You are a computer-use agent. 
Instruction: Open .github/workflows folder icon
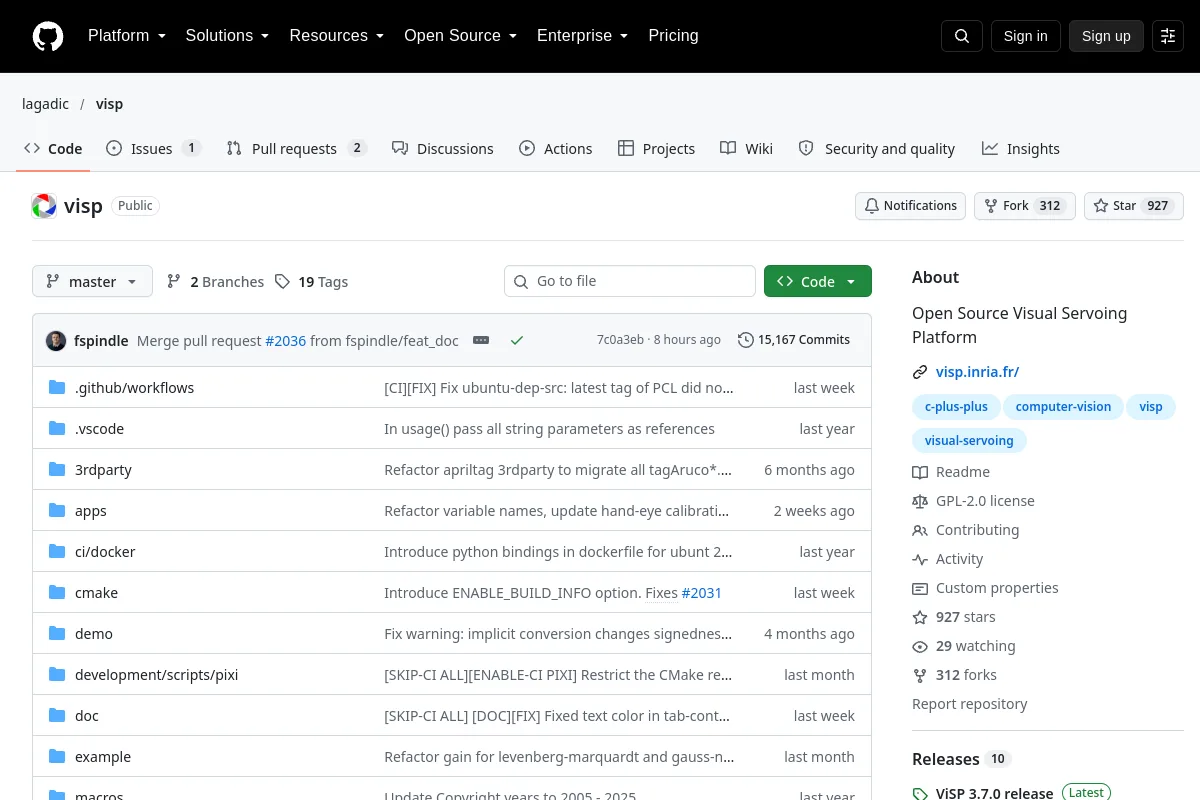pos(57,388)
